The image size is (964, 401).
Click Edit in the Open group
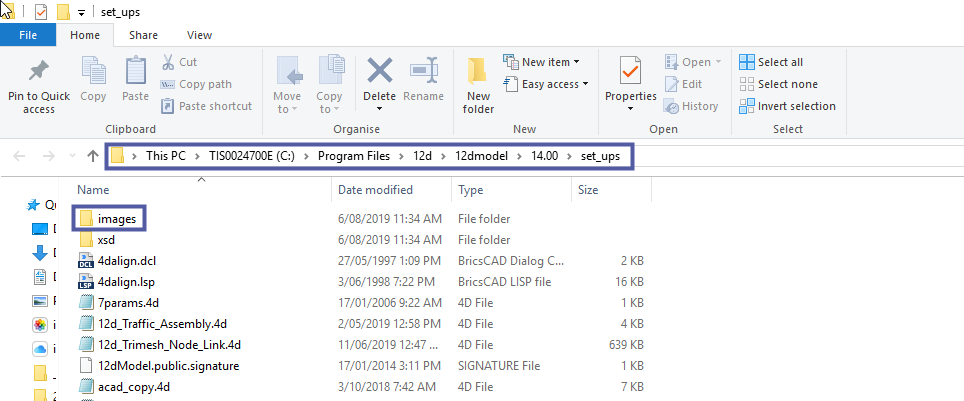point(683,84)
